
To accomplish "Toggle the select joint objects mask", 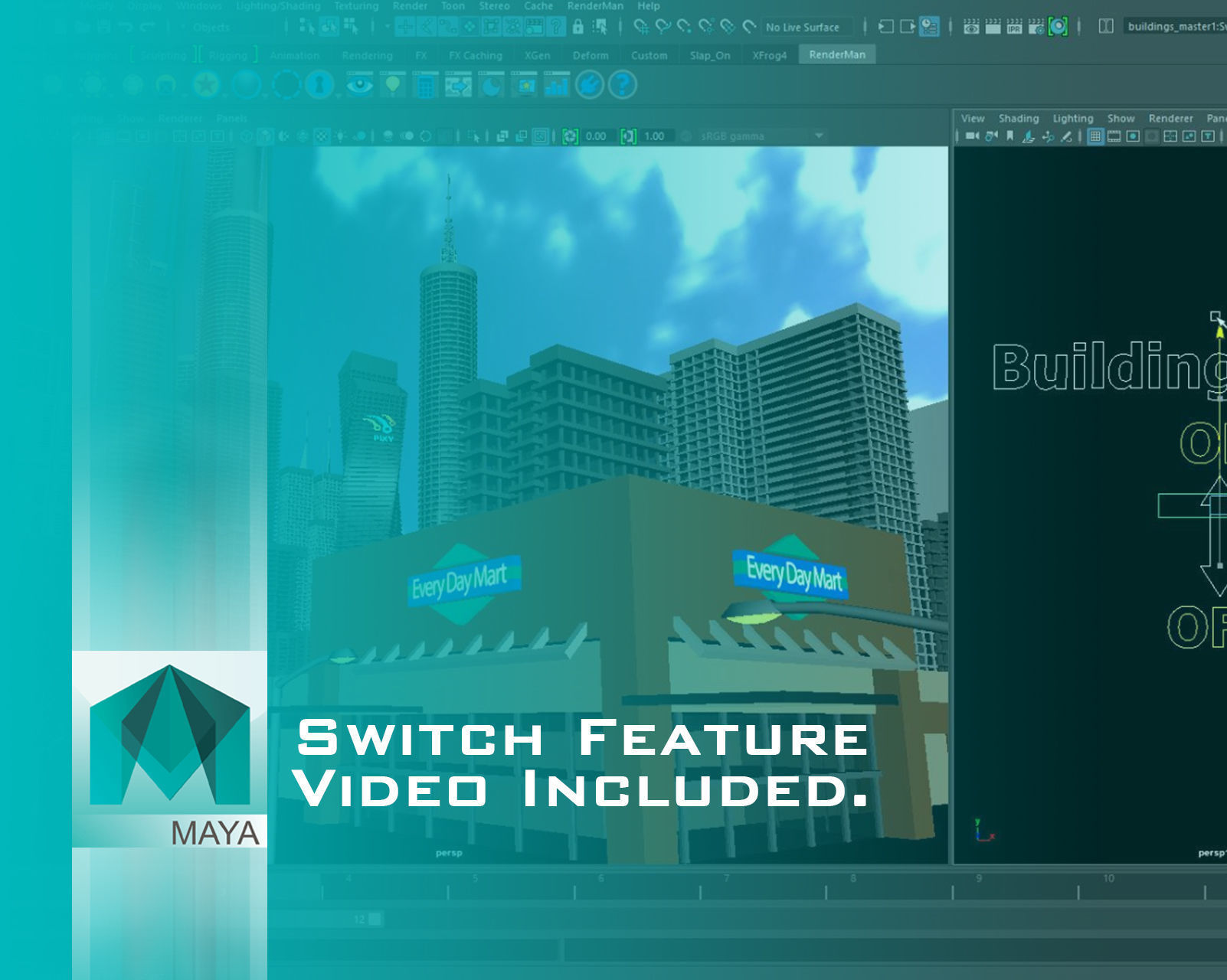I will tap(427, 28).
